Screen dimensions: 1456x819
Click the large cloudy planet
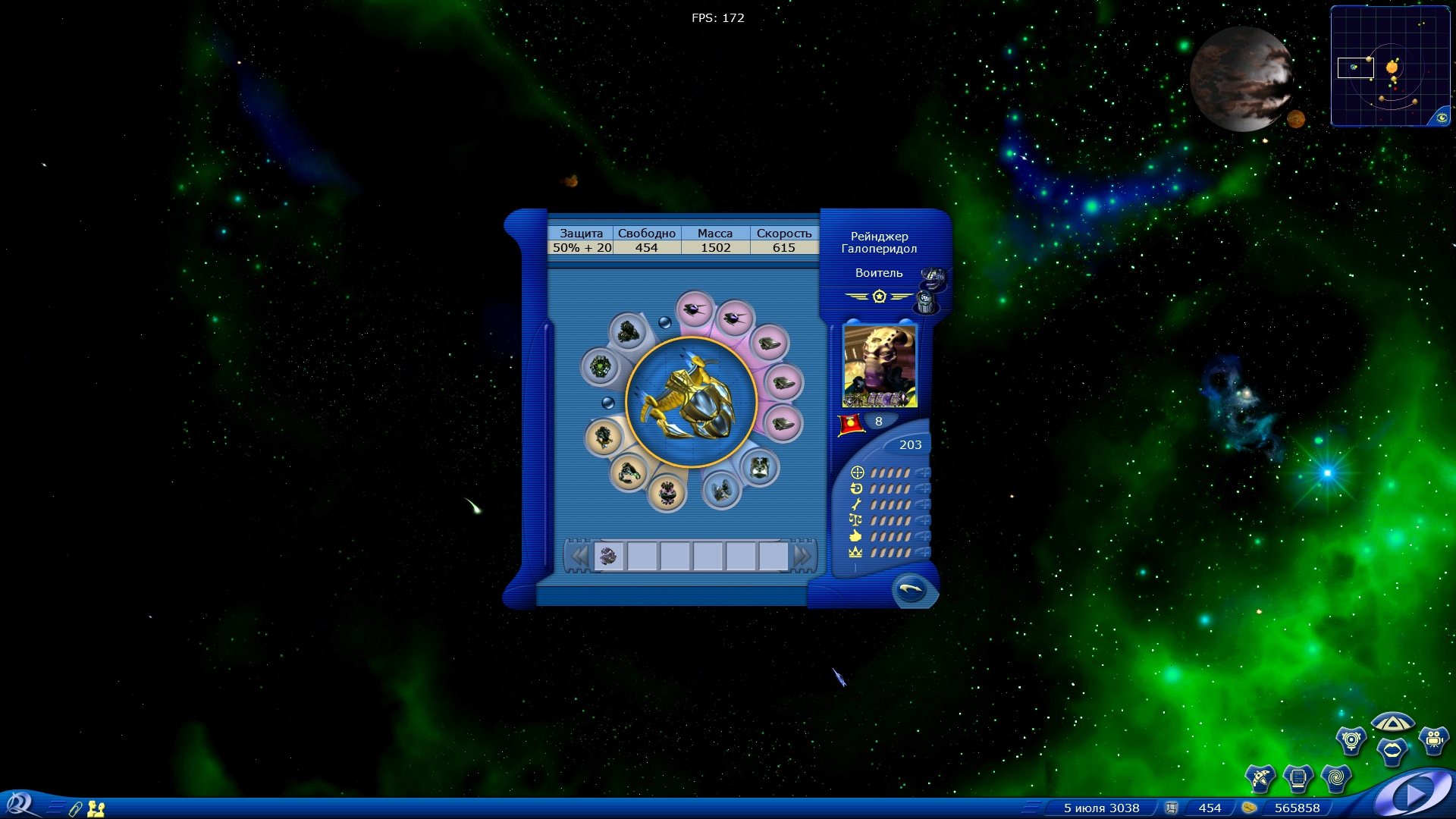(1241, 79)
